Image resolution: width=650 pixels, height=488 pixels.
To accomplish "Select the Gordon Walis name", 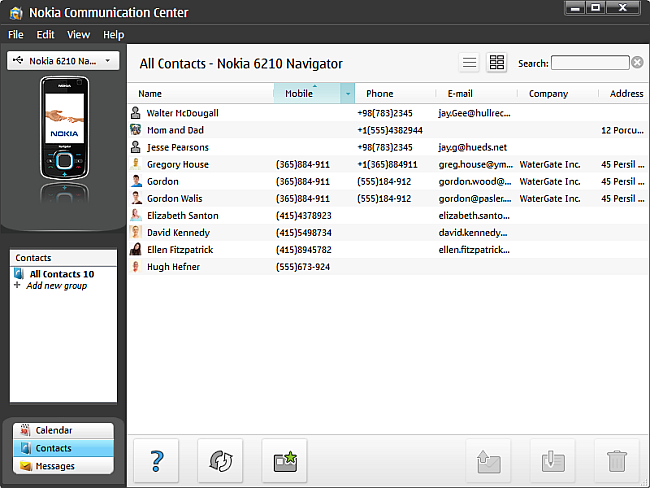I will (x=175, y=199).
